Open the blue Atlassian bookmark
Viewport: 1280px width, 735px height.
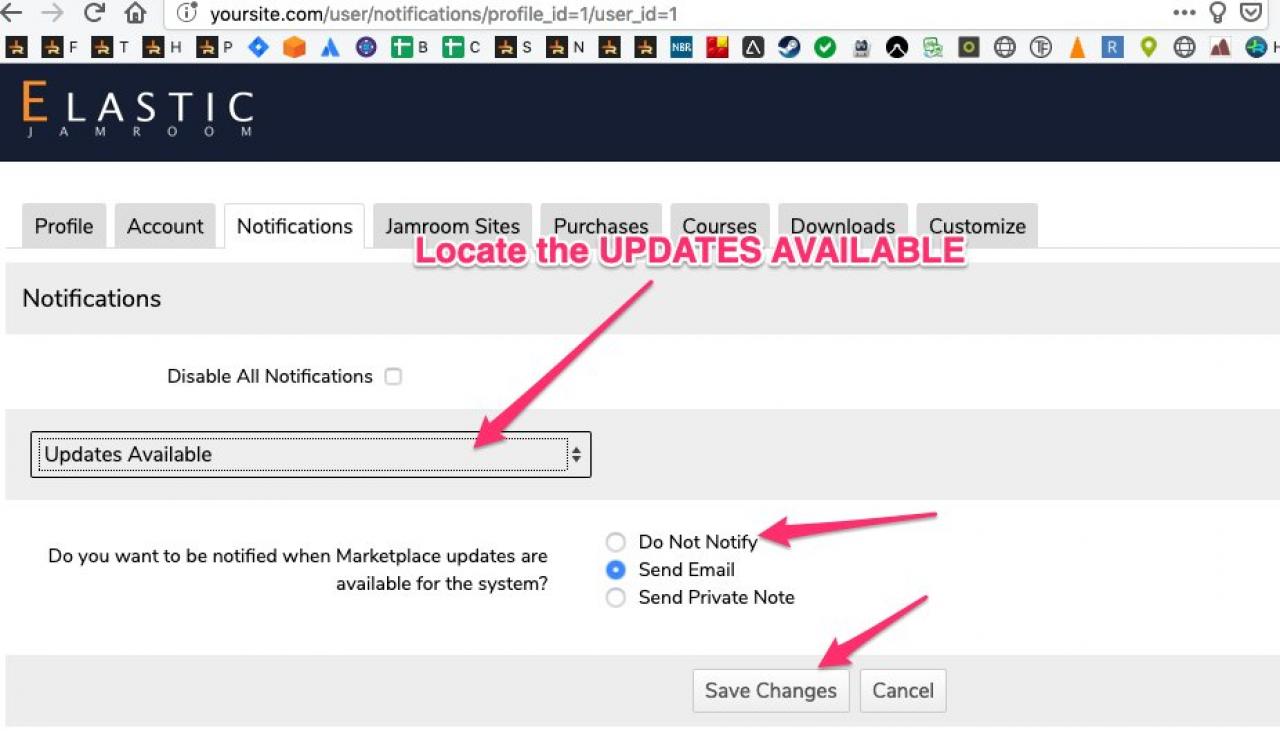(330, 47)
